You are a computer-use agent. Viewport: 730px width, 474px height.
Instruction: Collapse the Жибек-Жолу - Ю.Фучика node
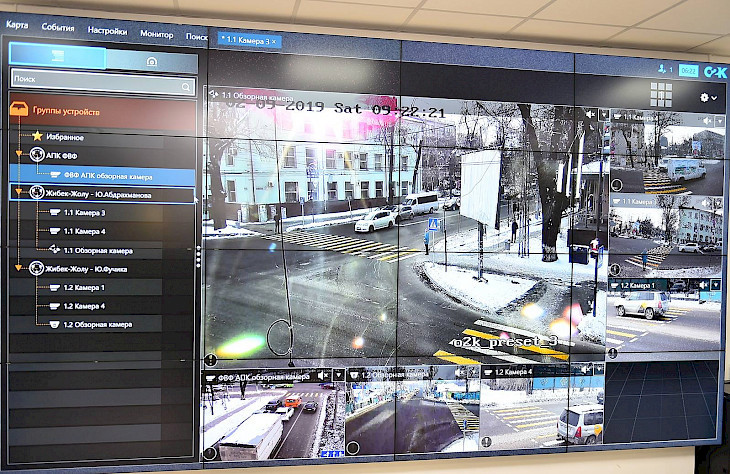(x=18, y=268)
